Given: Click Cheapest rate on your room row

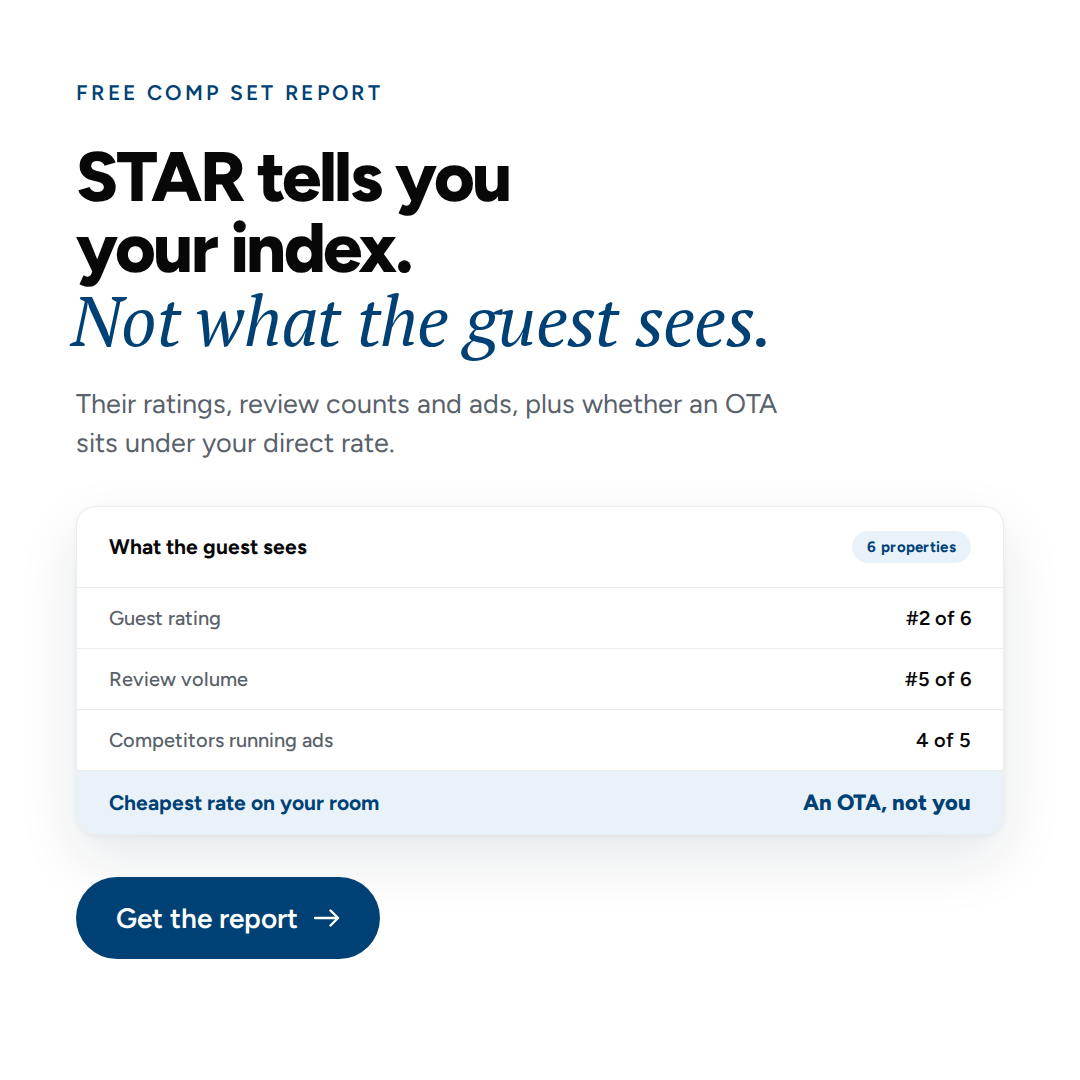Looking at the screenshot, I should [540, 802].
